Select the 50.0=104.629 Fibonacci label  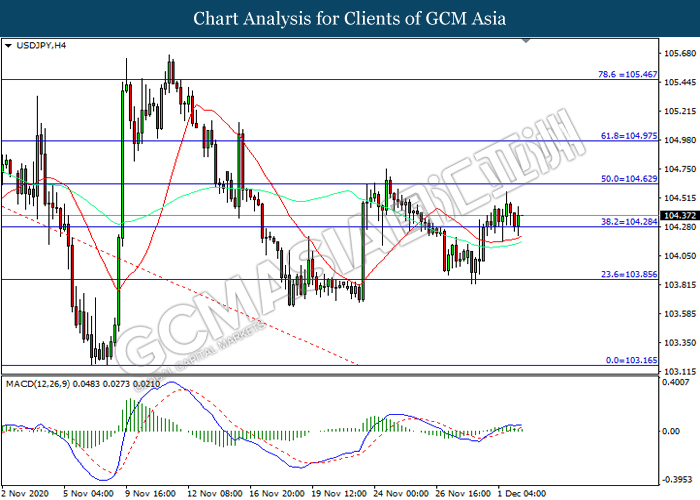(629, 179)
